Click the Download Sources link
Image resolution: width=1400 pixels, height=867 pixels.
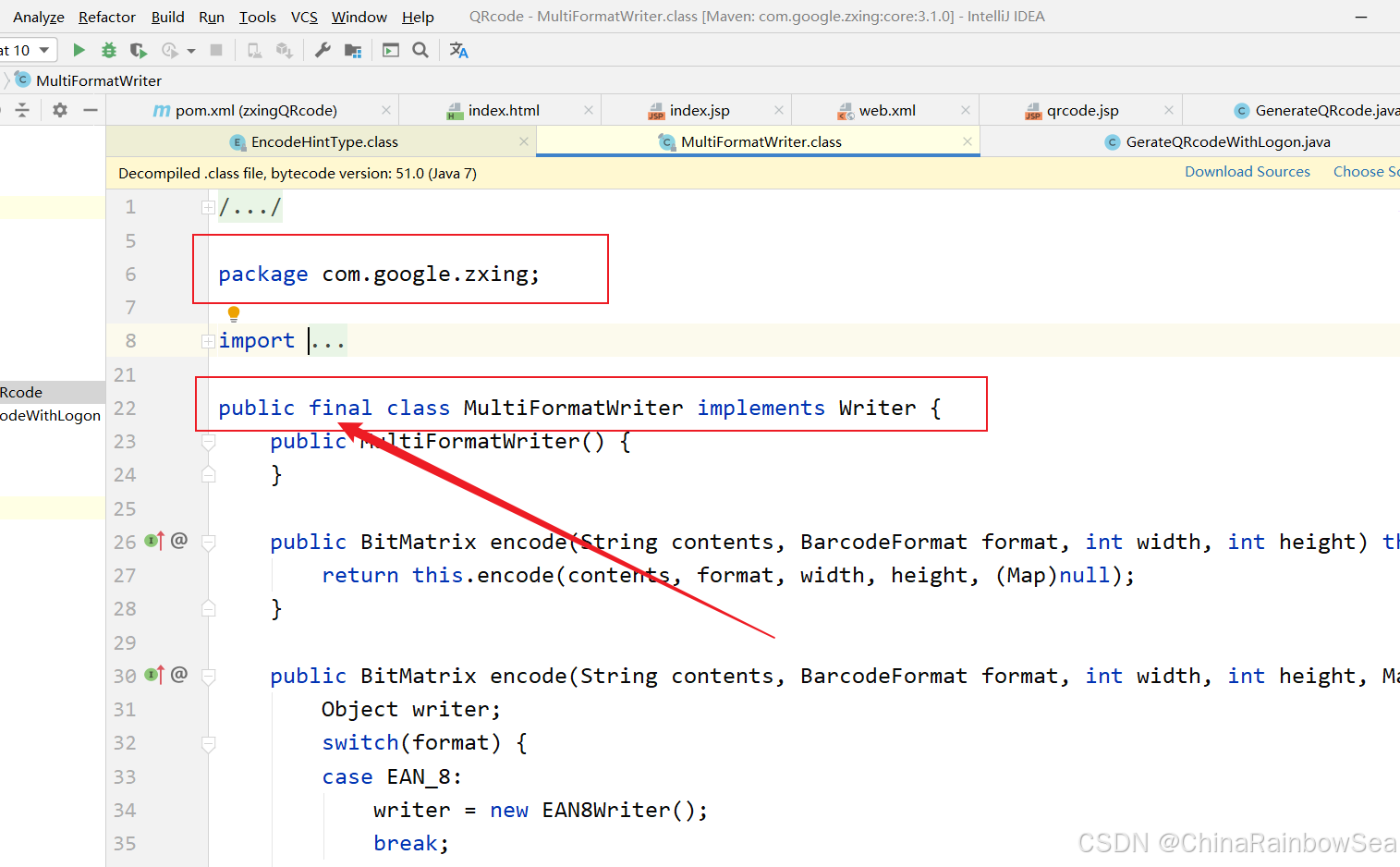(1247, 172)
